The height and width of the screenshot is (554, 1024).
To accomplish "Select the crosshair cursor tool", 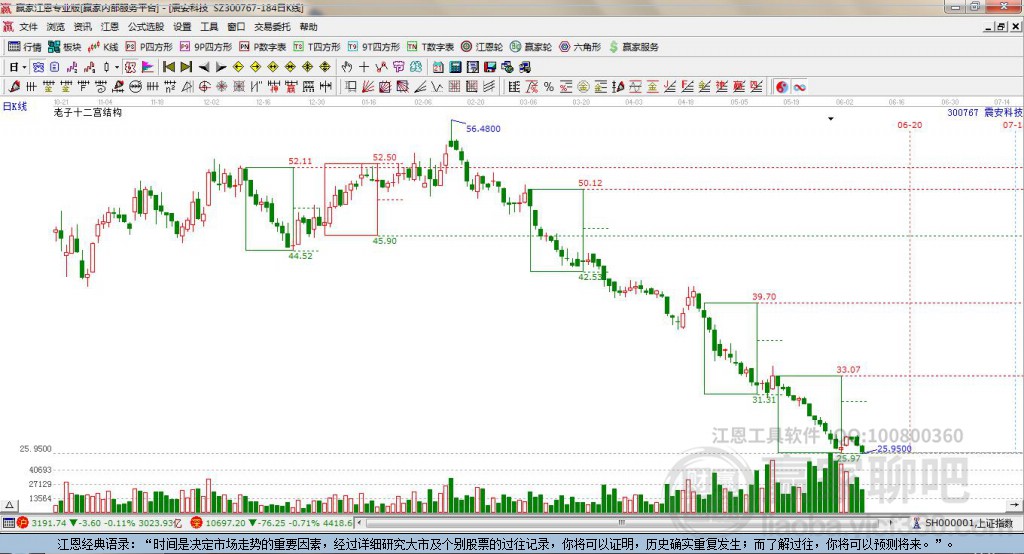I will (x=364, y=67).
